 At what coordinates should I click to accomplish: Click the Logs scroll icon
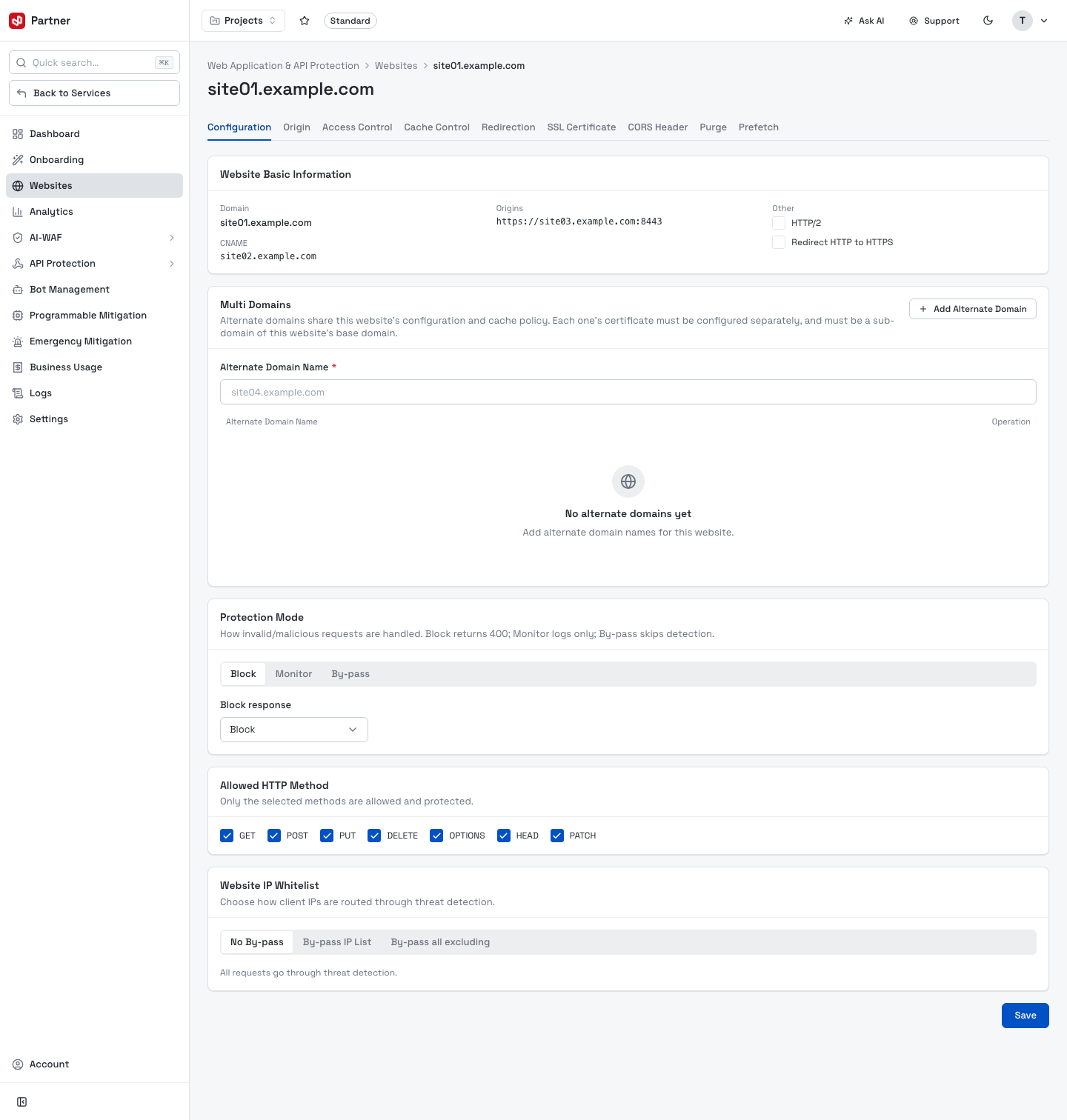(18, 393)
